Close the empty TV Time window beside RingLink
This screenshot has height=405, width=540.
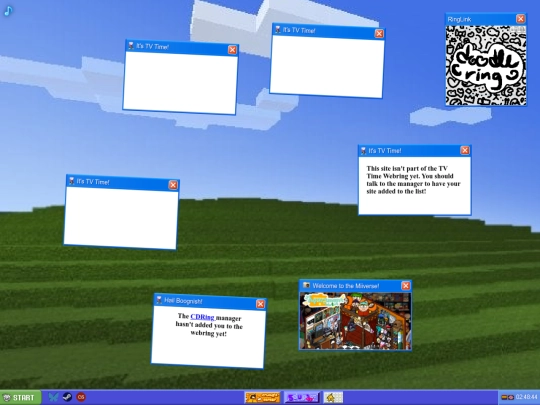pyautogui.click(x=379, y=33)
